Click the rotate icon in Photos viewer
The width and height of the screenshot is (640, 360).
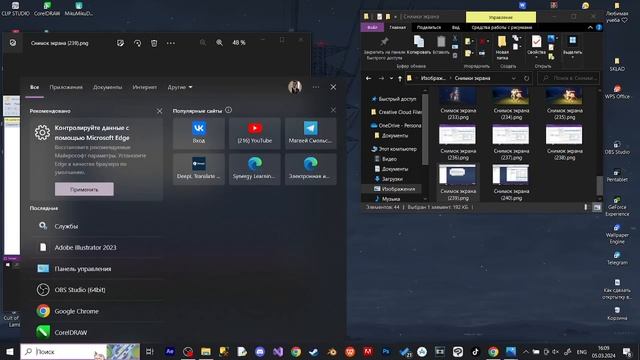(138, 43)
